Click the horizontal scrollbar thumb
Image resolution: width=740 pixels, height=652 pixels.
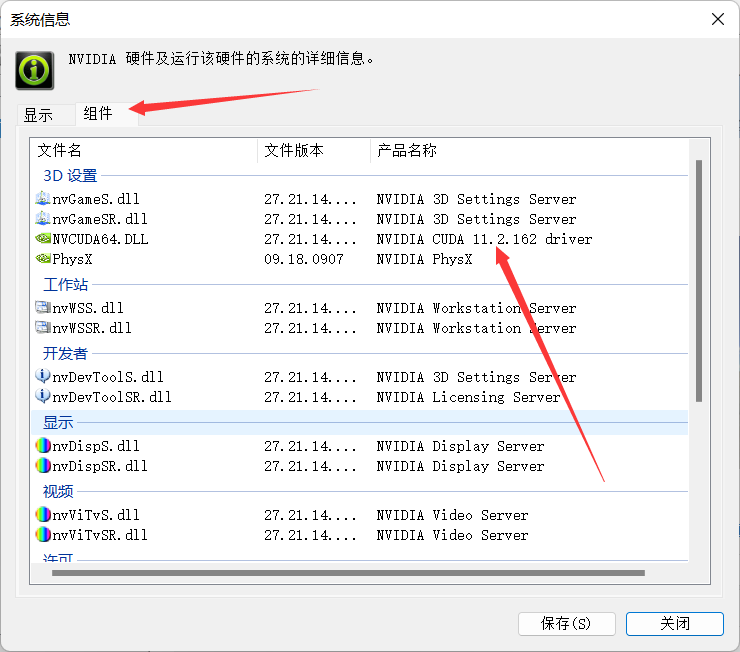[348, 573]
